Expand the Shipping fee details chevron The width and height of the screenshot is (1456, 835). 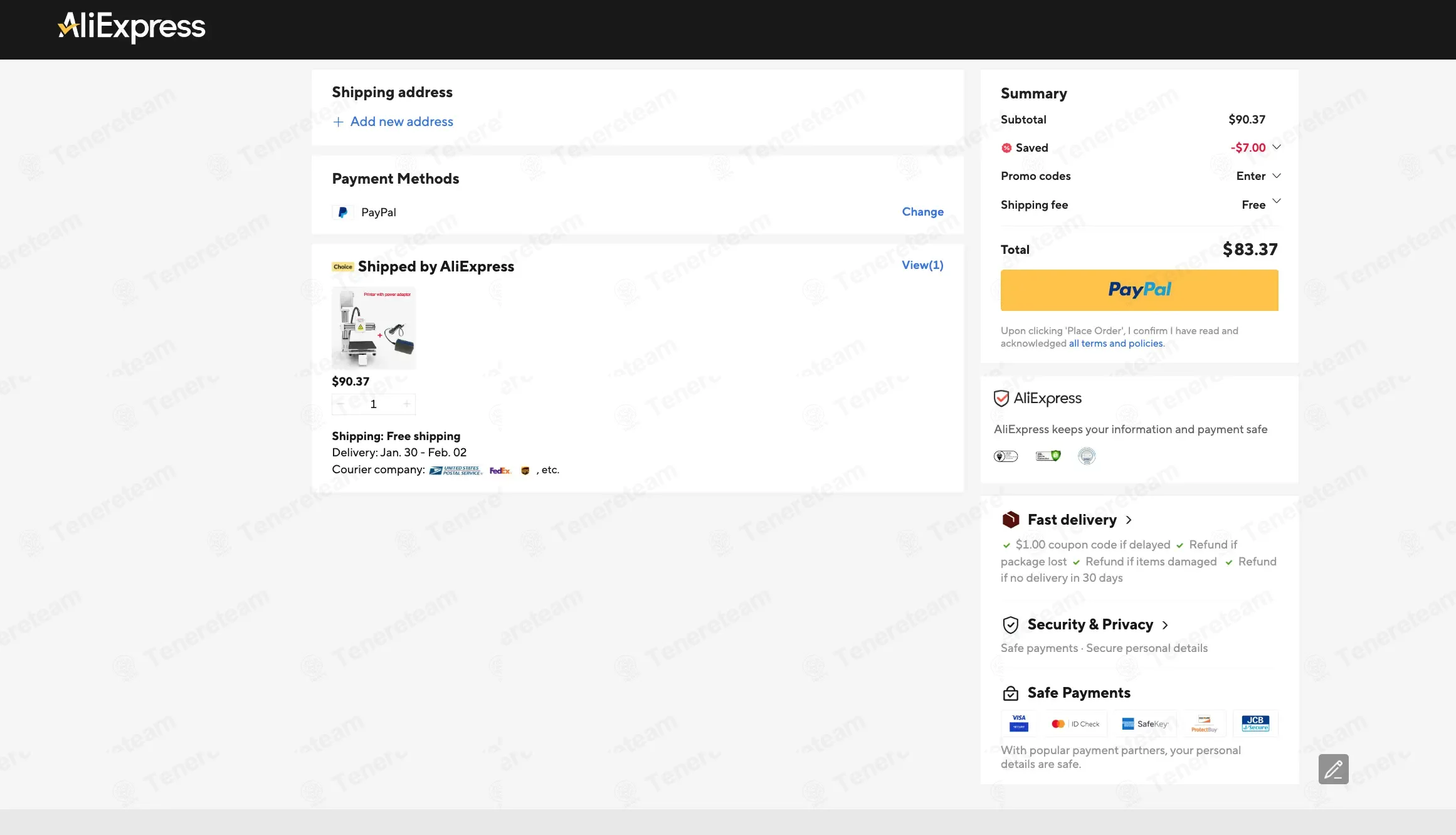point(1277,201)
